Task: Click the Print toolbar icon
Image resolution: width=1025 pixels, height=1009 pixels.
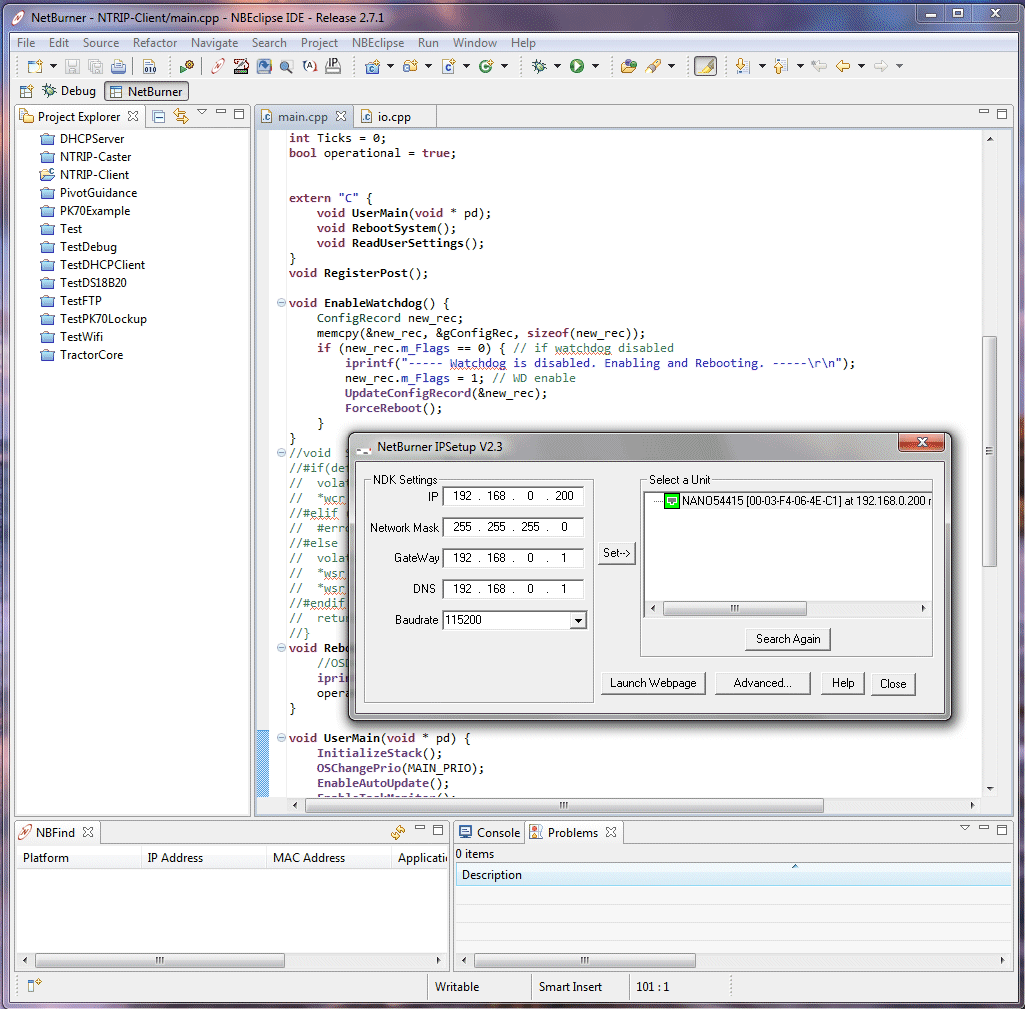Action: click(x=118, y=66)
